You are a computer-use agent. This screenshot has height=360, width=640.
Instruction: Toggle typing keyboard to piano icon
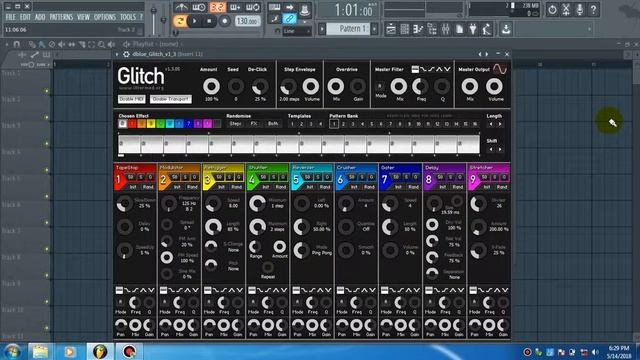pyautogui.click(x=274, y=7)
